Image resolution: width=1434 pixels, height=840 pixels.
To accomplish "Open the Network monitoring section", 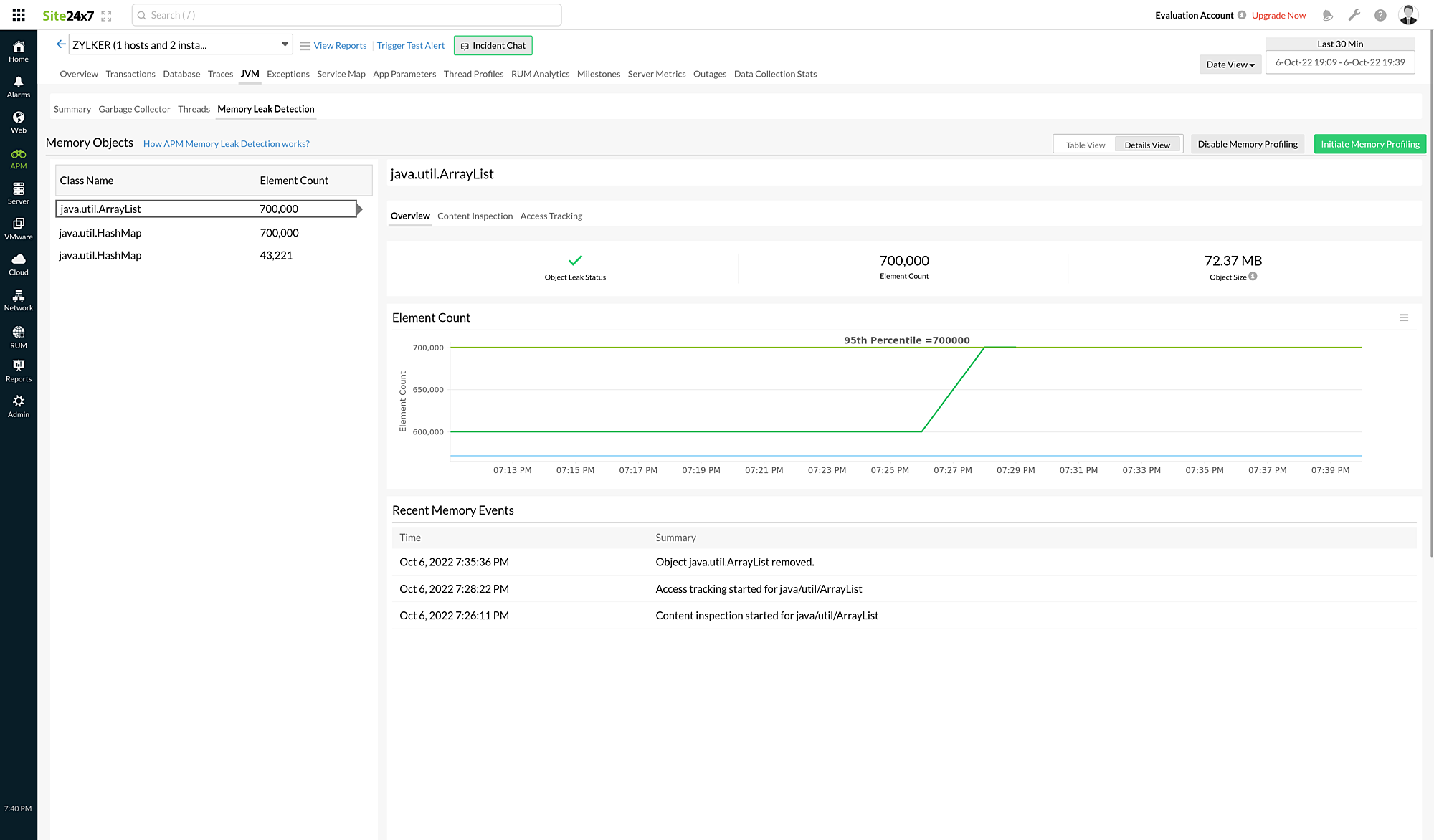I will click(18, 299).
